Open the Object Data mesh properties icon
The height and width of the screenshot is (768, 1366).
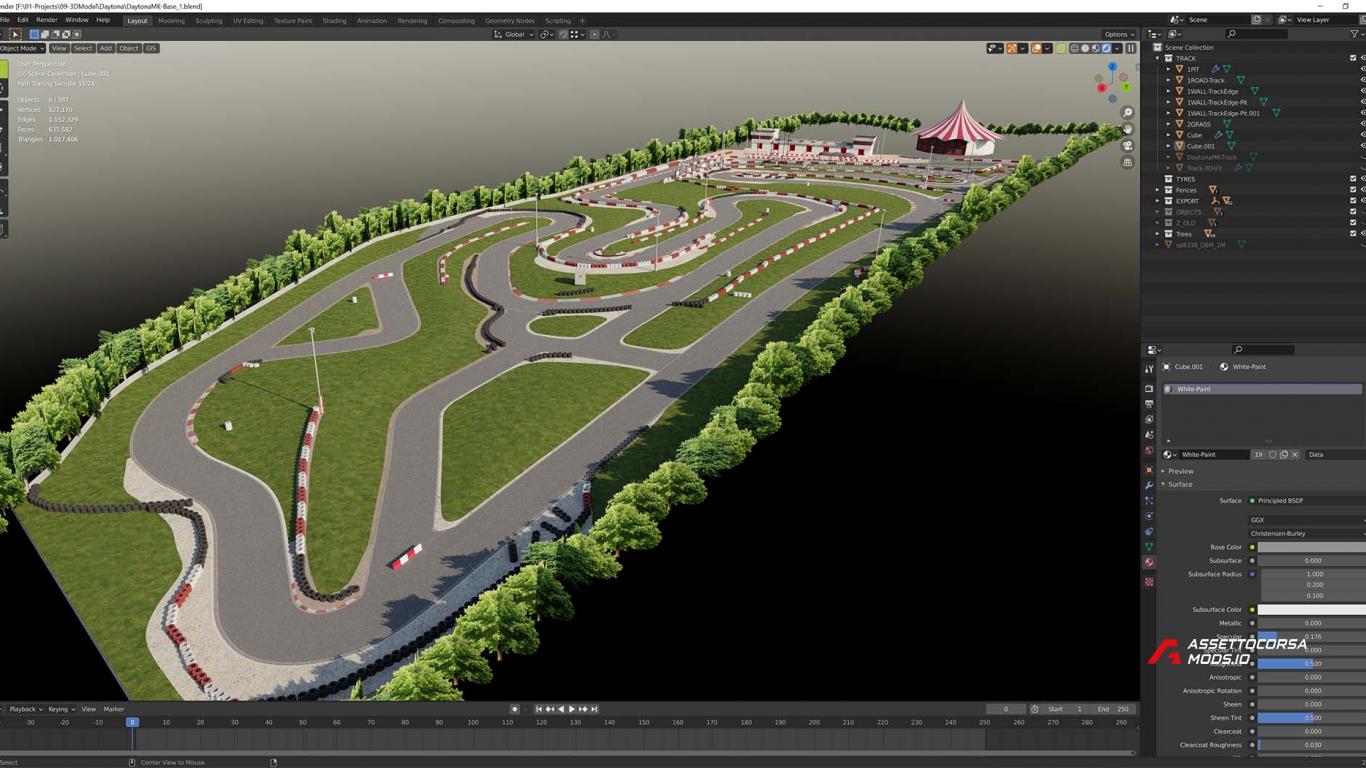(x=1149, y=546)
